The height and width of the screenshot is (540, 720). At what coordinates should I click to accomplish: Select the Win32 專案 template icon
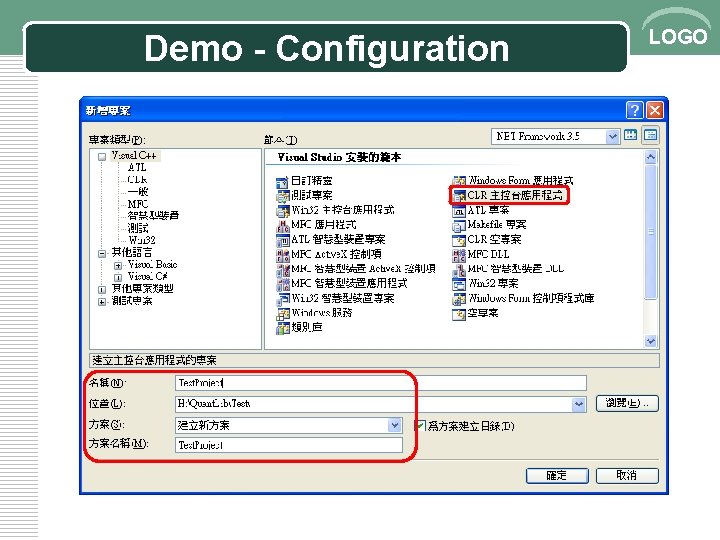[458, 285]
